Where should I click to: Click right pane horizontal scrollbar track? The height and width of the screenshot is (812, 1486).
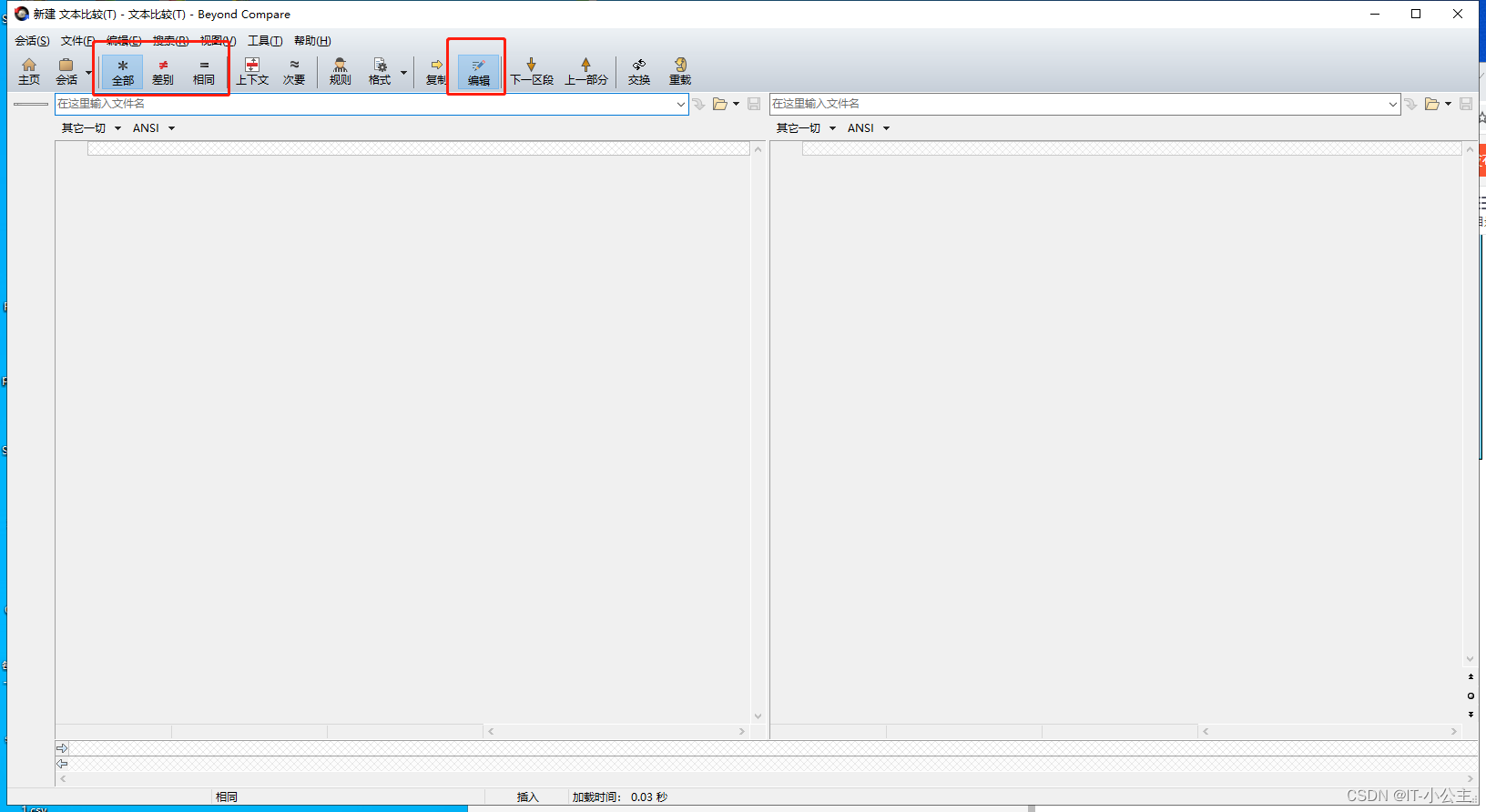point(1329,731)
